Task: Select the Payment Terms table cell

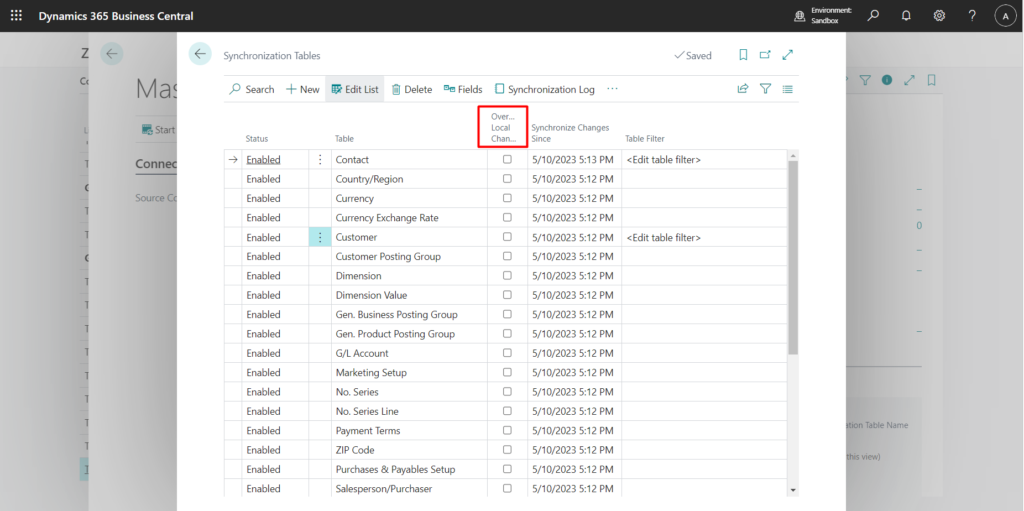Action: (409, 431)
